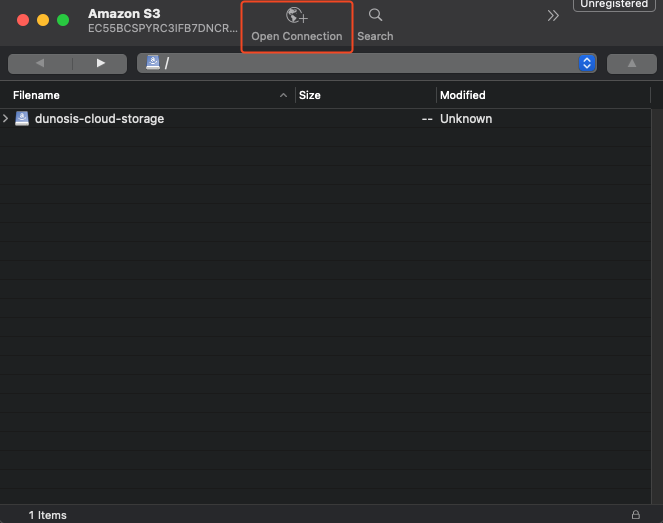Image resolution: width=663 pixels, height=523 pixels.
Task: Click the Search magnifier icon in toolbar
Action: coord(375,16)
